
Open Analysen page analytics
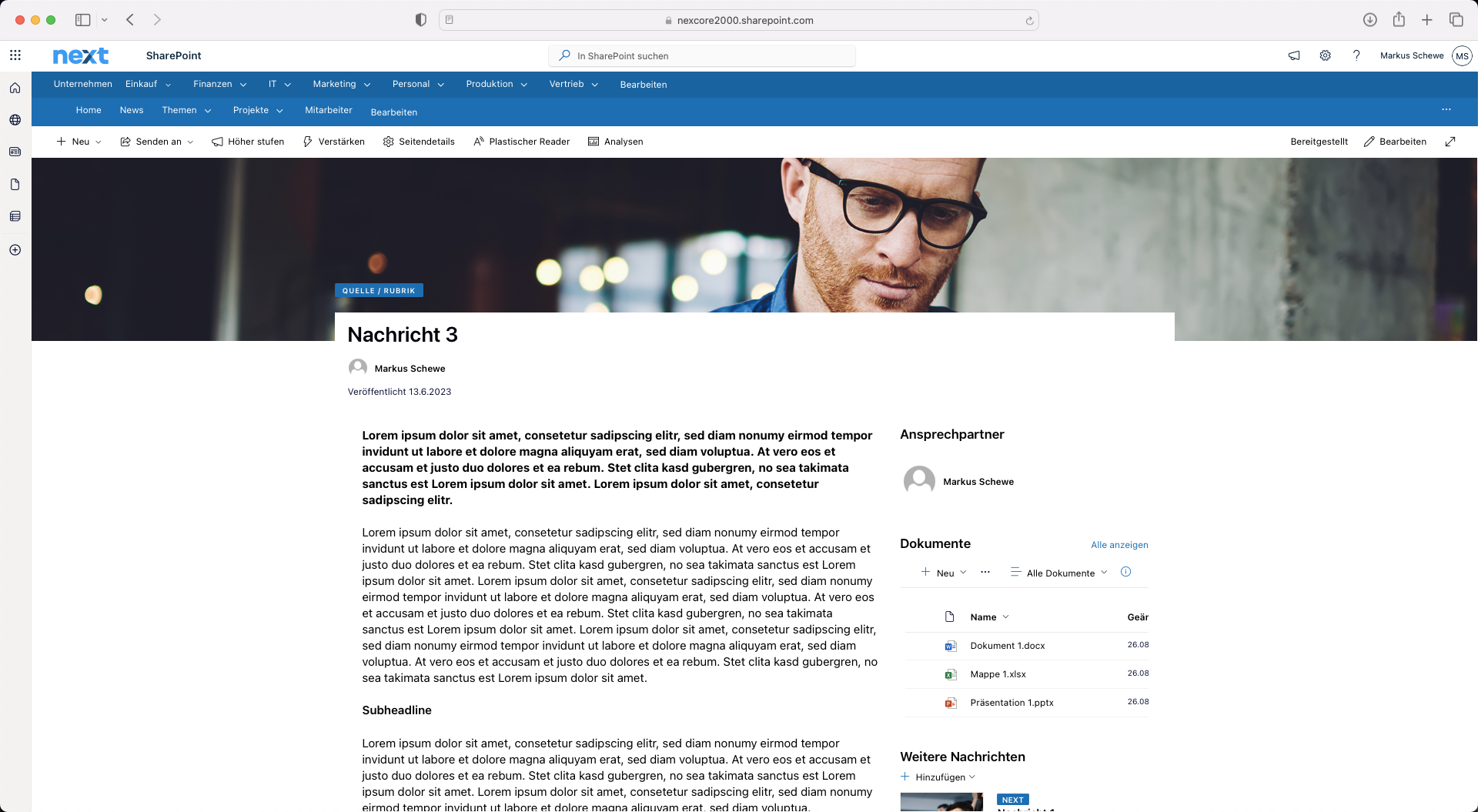coord(615,142)
